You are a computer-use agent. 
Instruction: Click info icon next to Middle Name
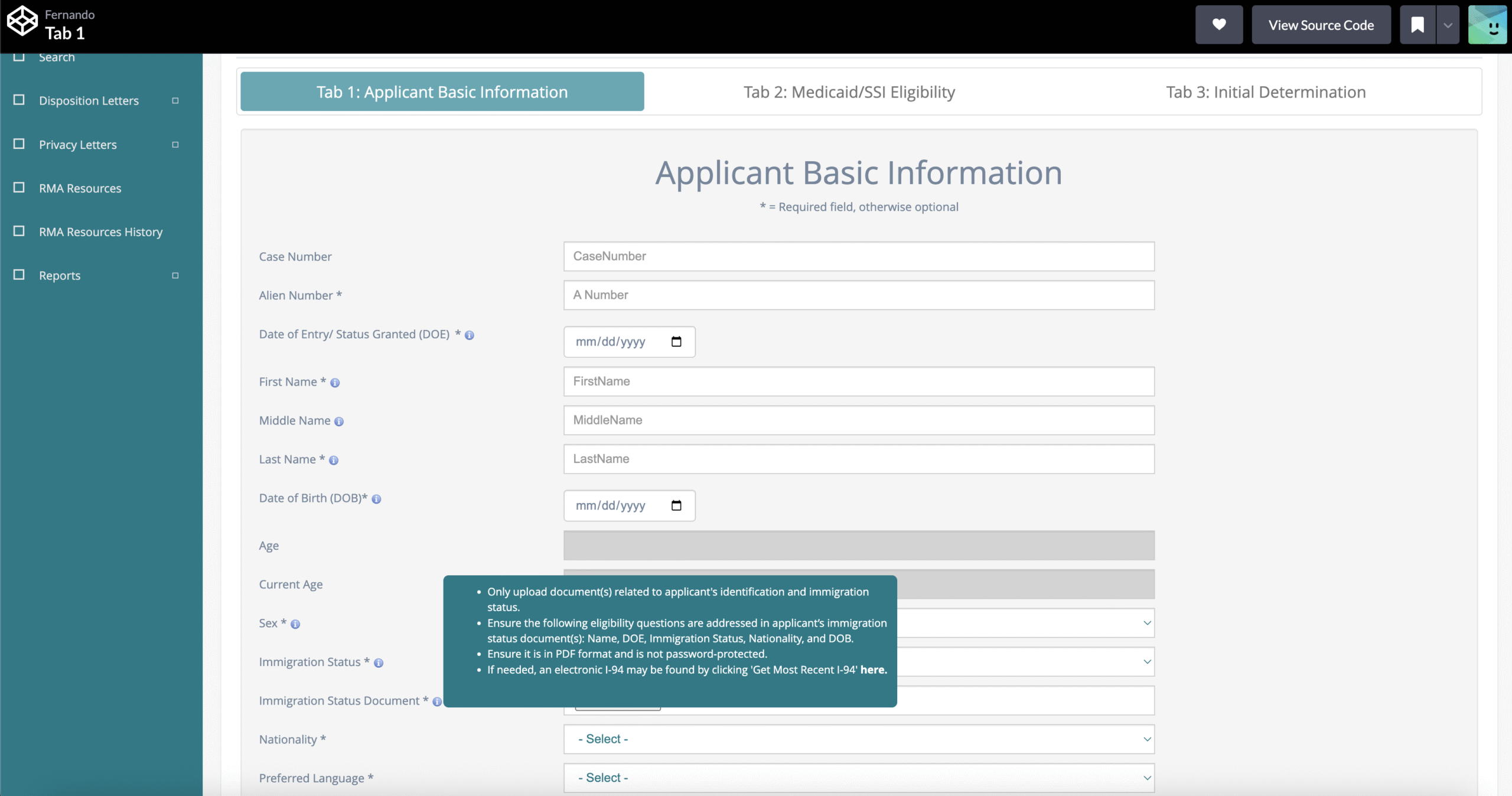point(339,422)
